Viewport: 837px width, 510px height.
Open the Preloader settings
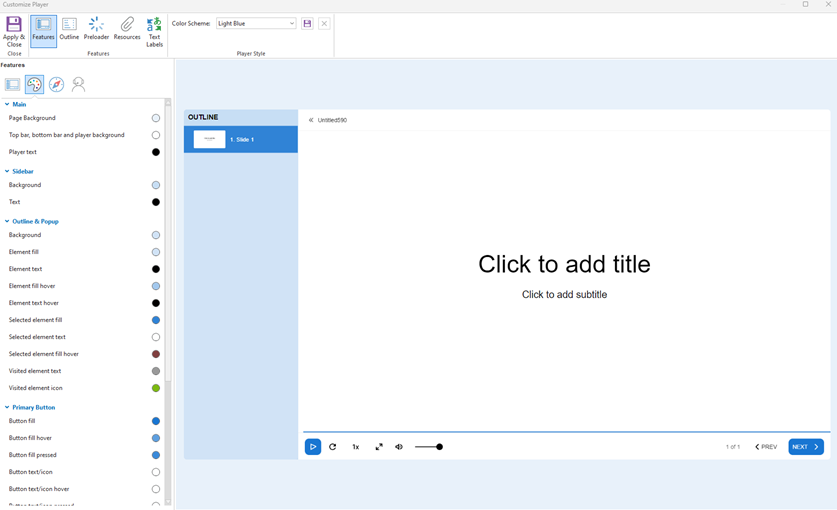coord(96,29)
